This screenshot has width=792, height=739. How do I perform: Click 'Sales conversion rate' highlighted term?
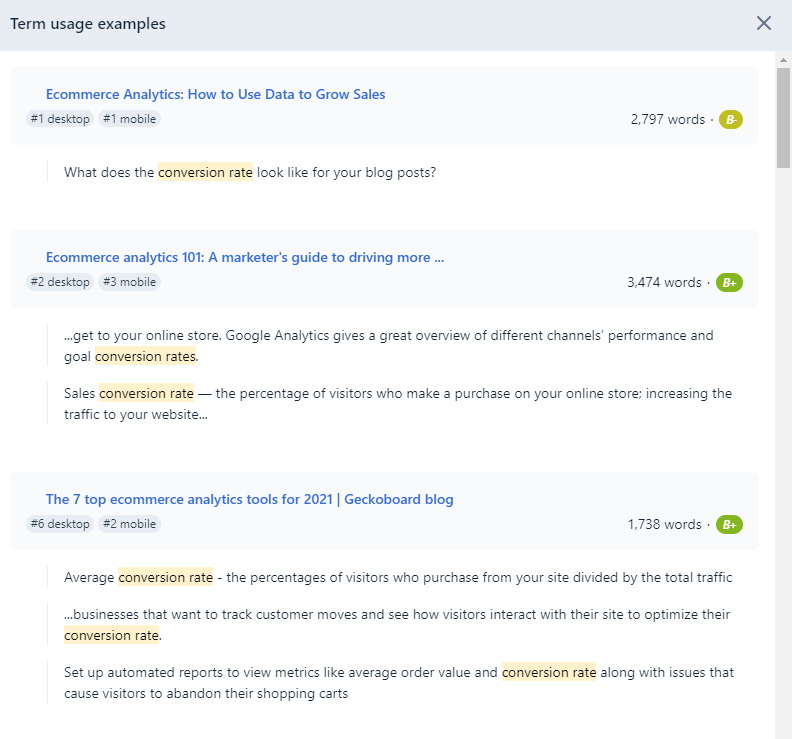click(x=129, y=393)
